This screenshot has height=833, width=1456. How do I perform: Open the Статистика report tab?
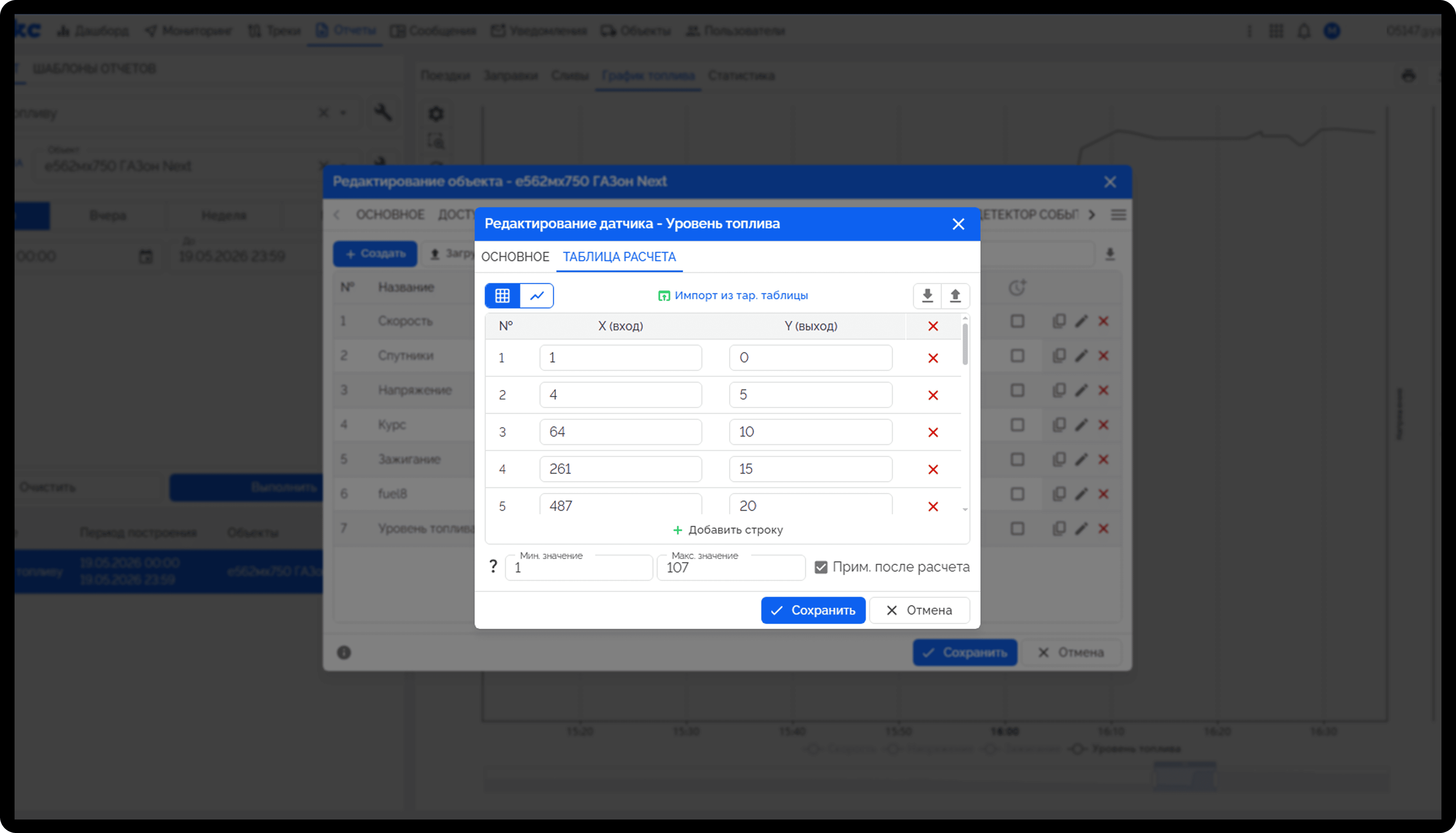(x=741, y=76)
